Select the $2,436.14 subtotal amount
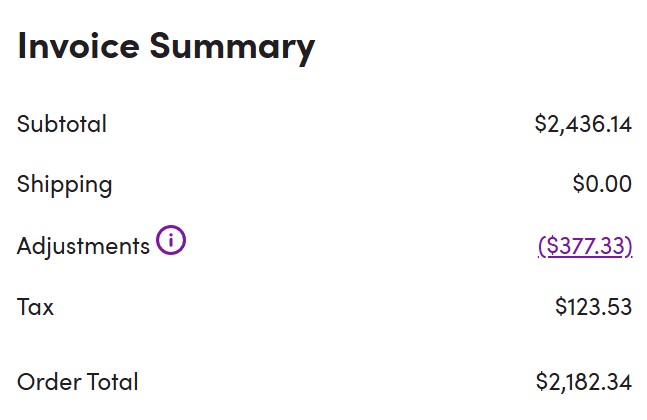Image resolution: width=647 pixels, height=420 pixels. click(583, 124)
